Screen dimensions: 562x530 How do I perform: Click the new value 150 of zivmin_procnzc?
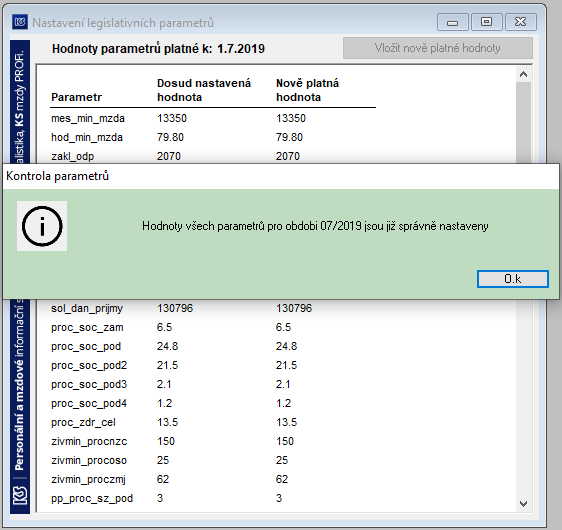click(x=285, y=441)
